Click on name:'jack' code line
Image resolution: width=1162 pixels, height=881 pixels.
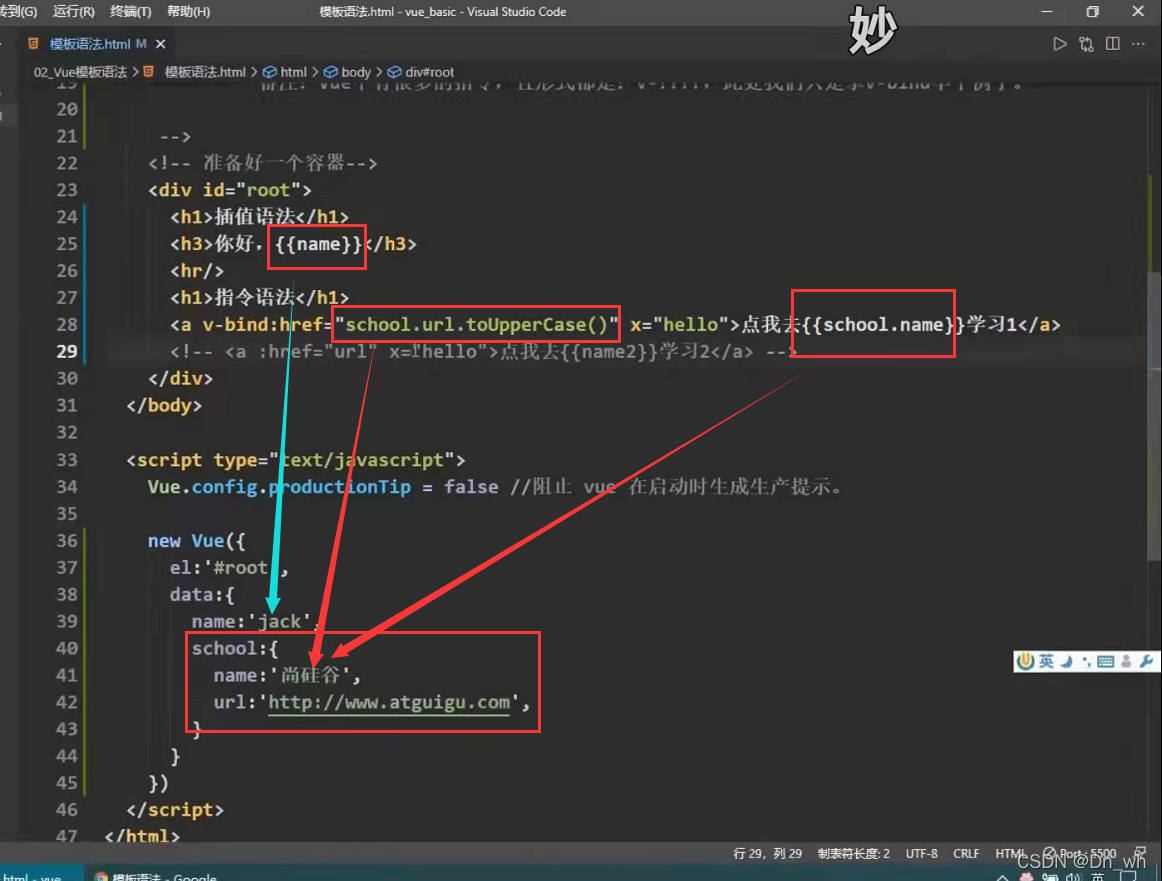click(x=256, y=621)
